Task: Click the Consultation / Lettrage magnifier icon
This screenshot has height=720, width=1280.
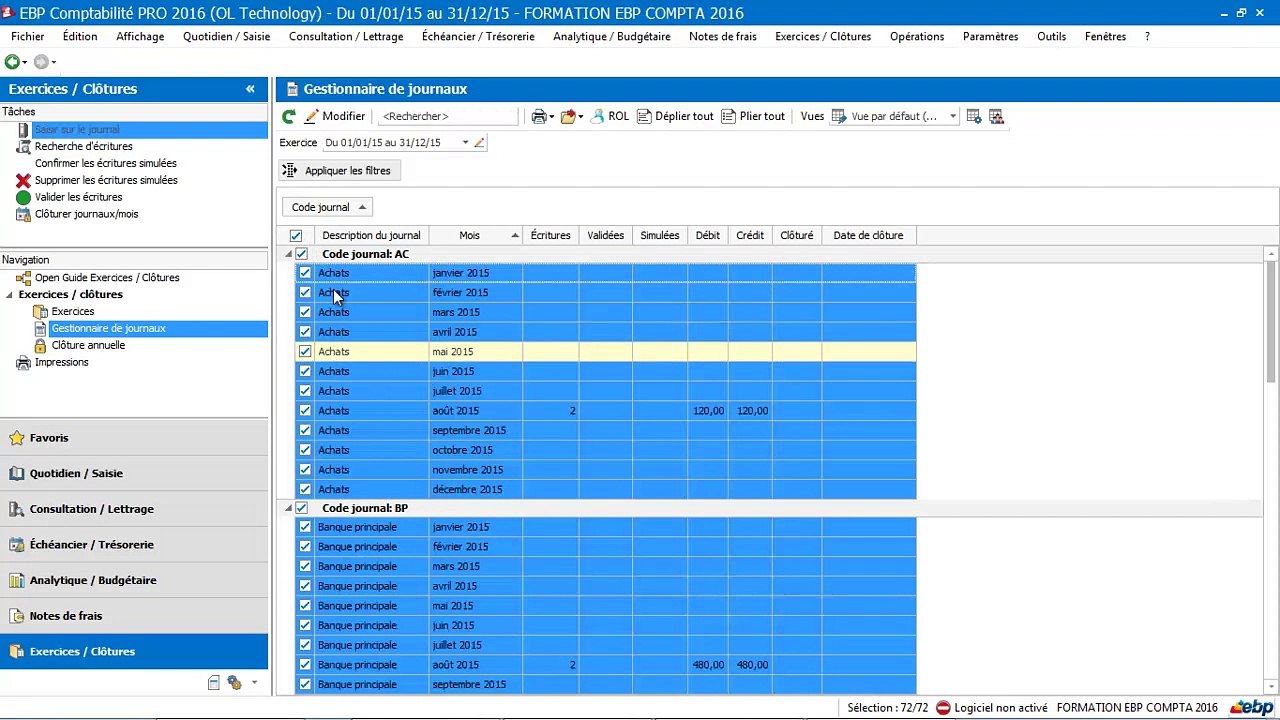Action: coord(16,509)
